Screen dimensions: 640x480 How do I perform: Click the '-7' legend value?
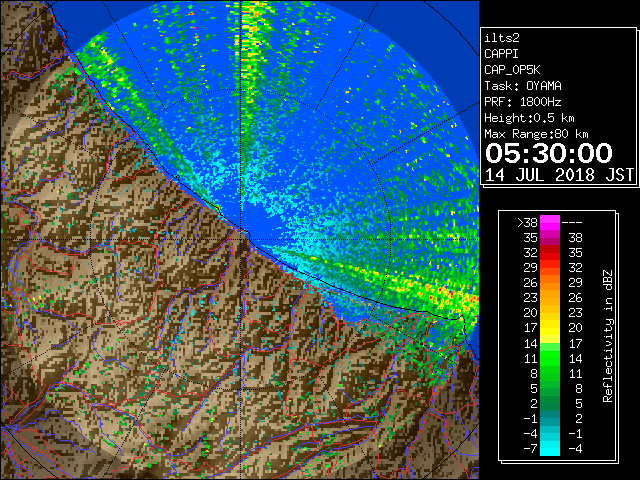coord(530,449)
